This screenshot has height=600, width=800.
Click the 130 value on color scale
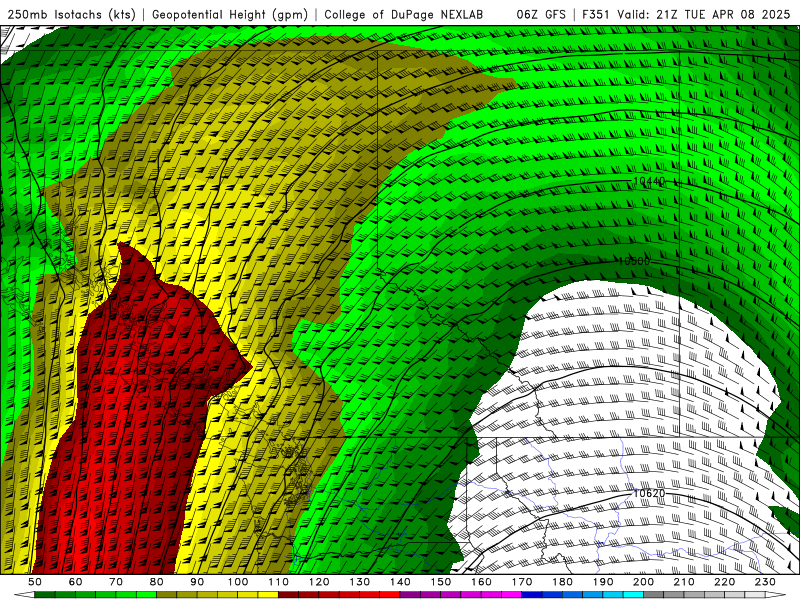[360, 582]
